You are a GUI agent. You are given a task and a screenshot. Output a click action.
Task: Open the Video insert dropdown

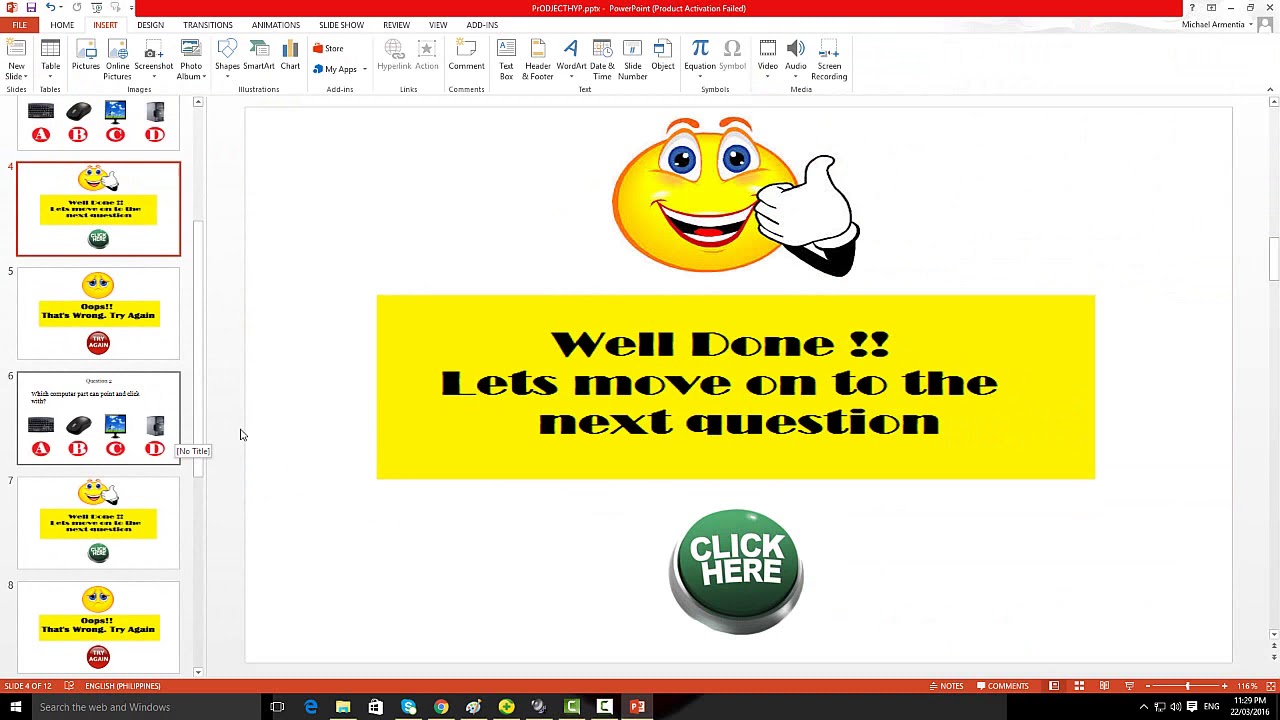point(767,76)
